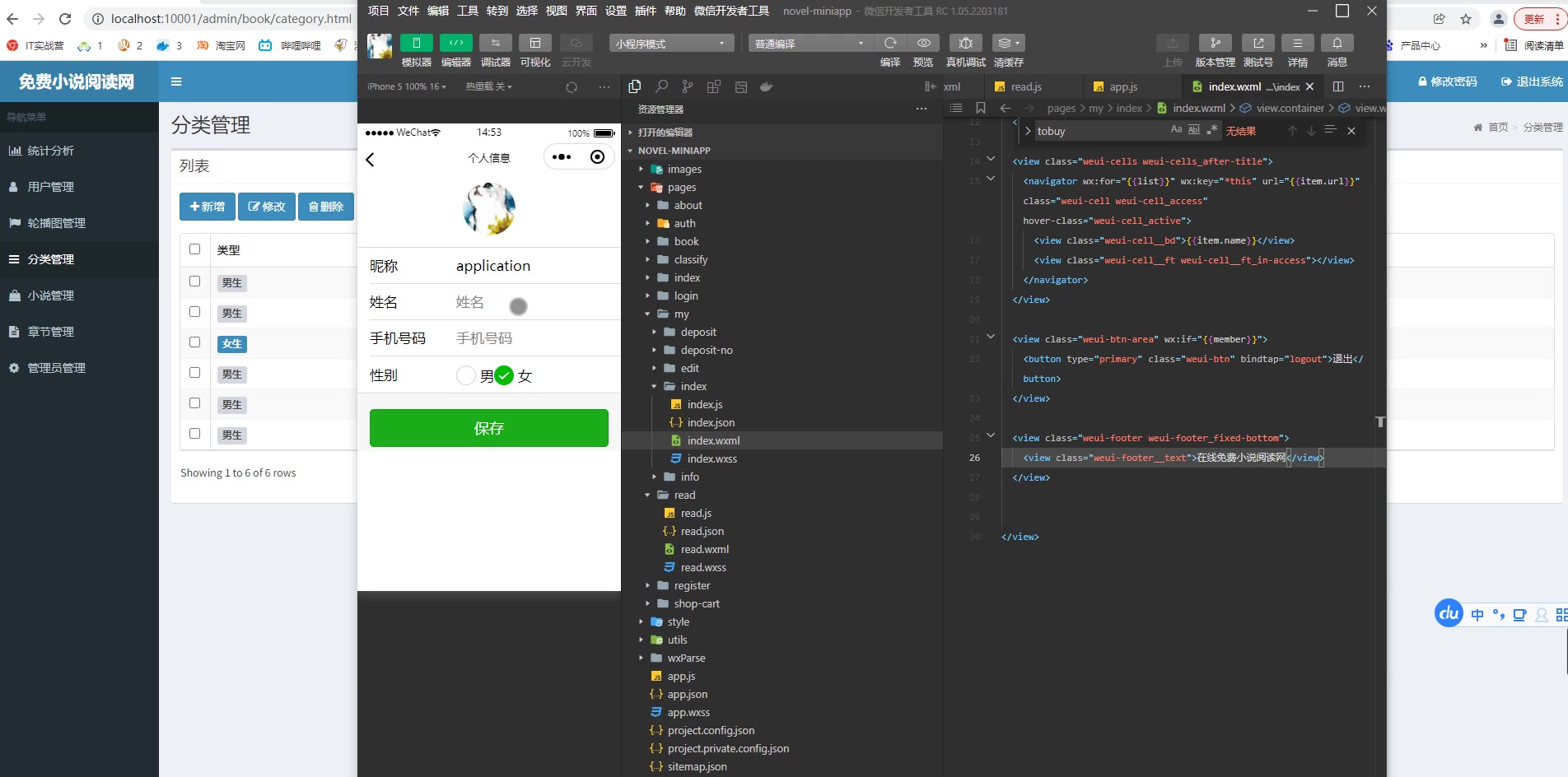Screen dimensions: 1568x777
Task: Open version management icon
Action: tap(1215, 43)
